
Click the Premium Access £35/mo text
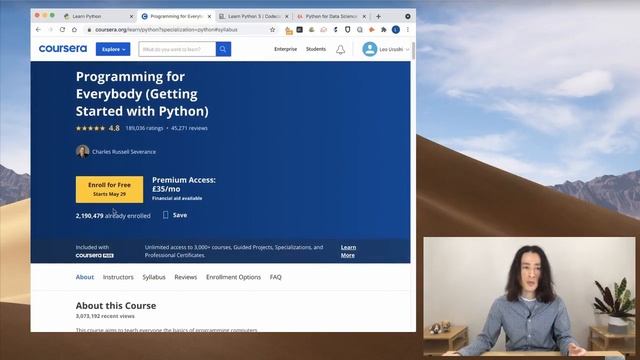pos(184,184)
